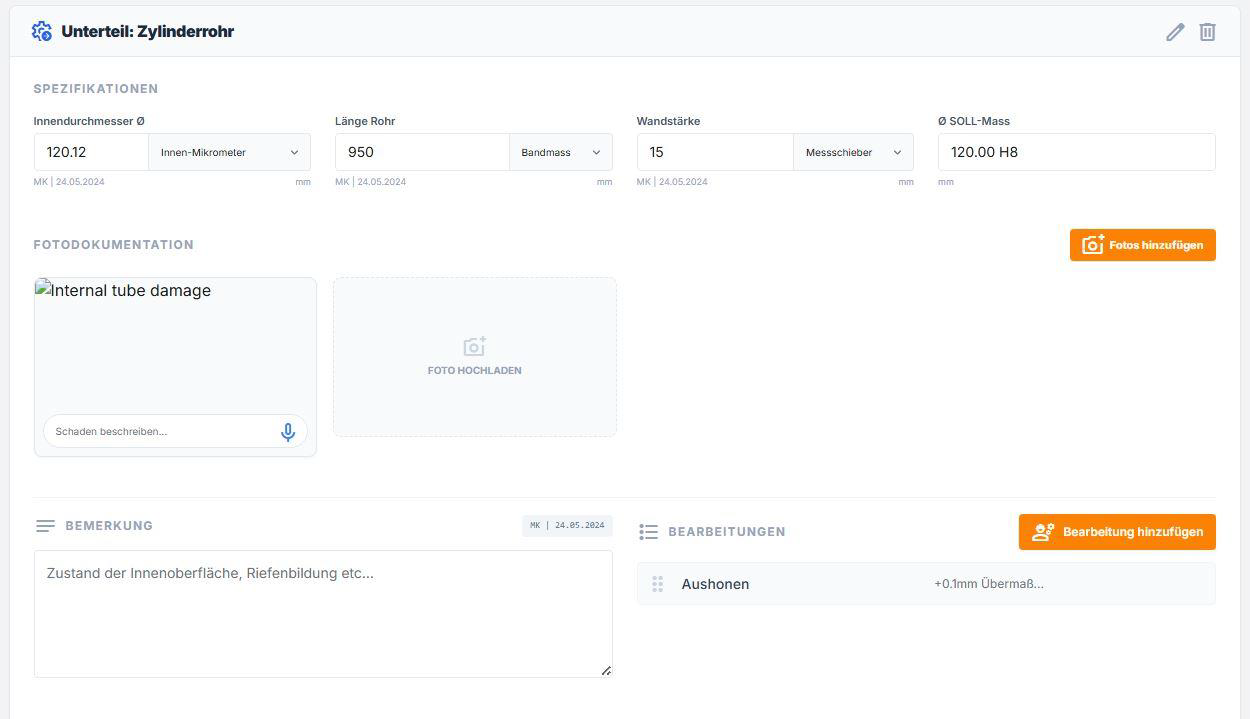Click the Bemerkung textarea resize grip
The image size is (1250, 719).
(606, 671)
